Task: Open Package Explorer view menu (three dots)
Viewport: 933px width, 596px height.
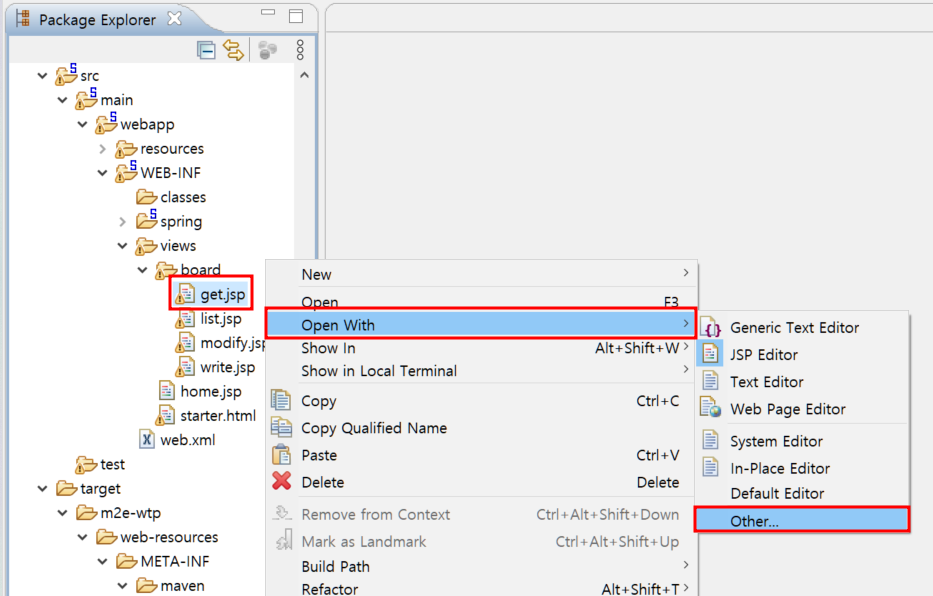Action: pos(300,51)
